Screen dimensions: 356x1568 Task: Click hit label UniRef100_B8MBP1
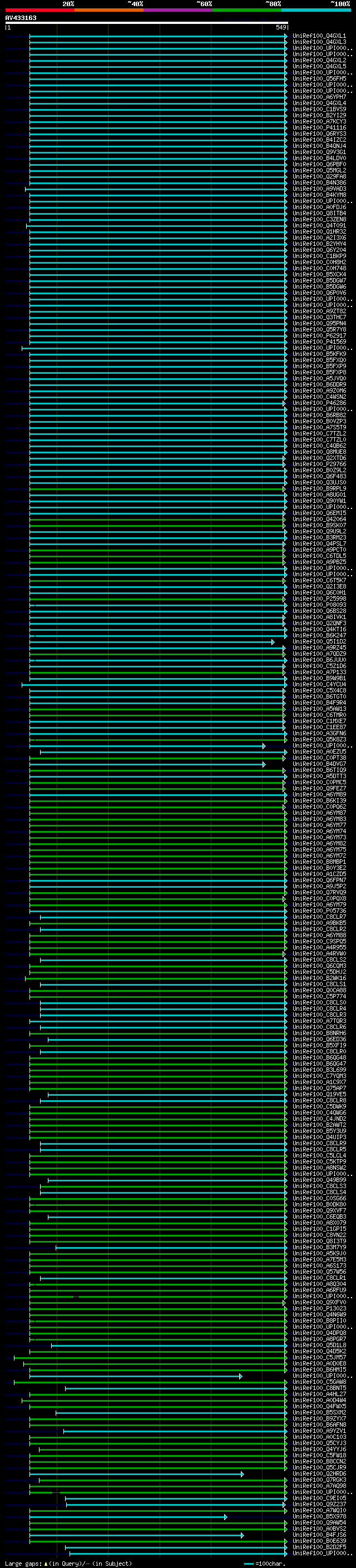[319, 862]
